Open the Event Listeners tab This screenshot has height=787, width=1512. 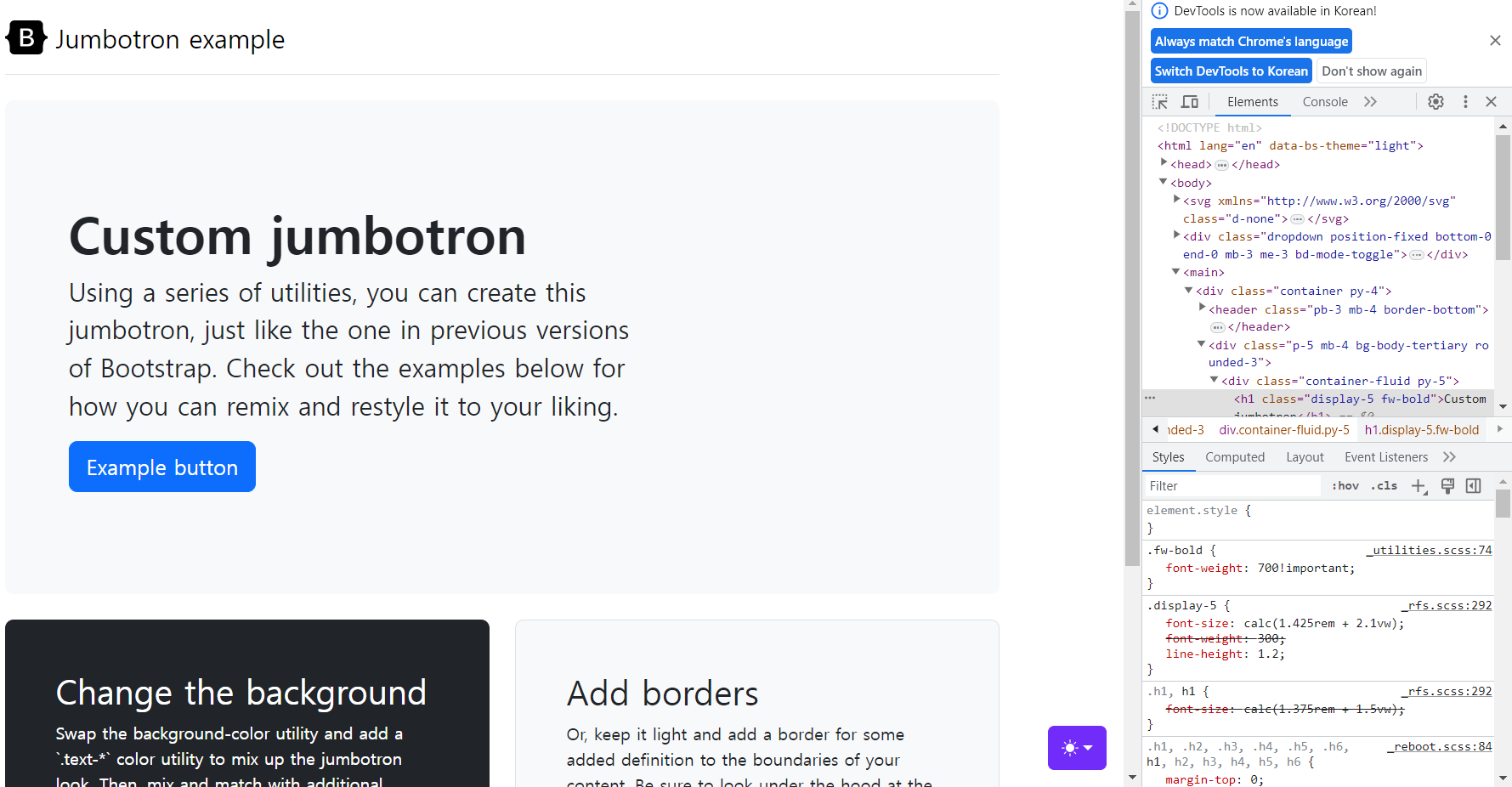coord(1386,457)
